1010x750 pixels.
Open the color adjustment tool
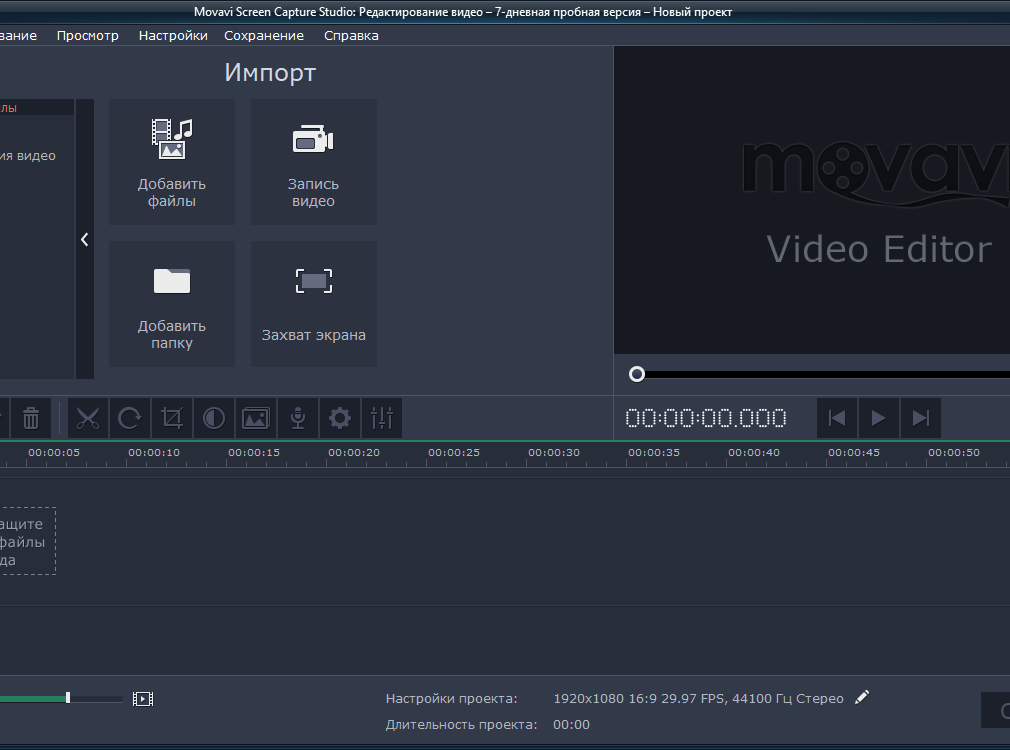214,418
